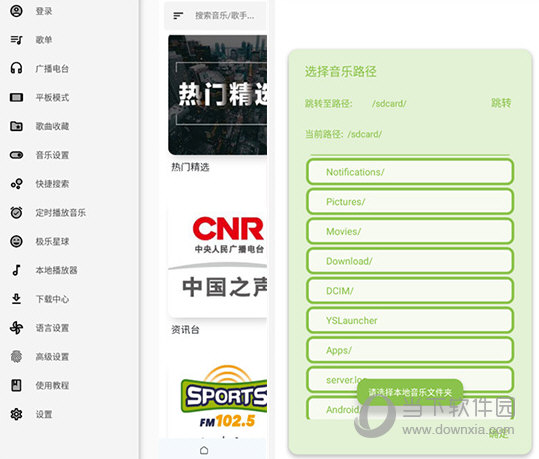Open the favorites folder icon by 歌曲收藏
The width and height of the screenshot is (539, 459).
pos(16,126)
